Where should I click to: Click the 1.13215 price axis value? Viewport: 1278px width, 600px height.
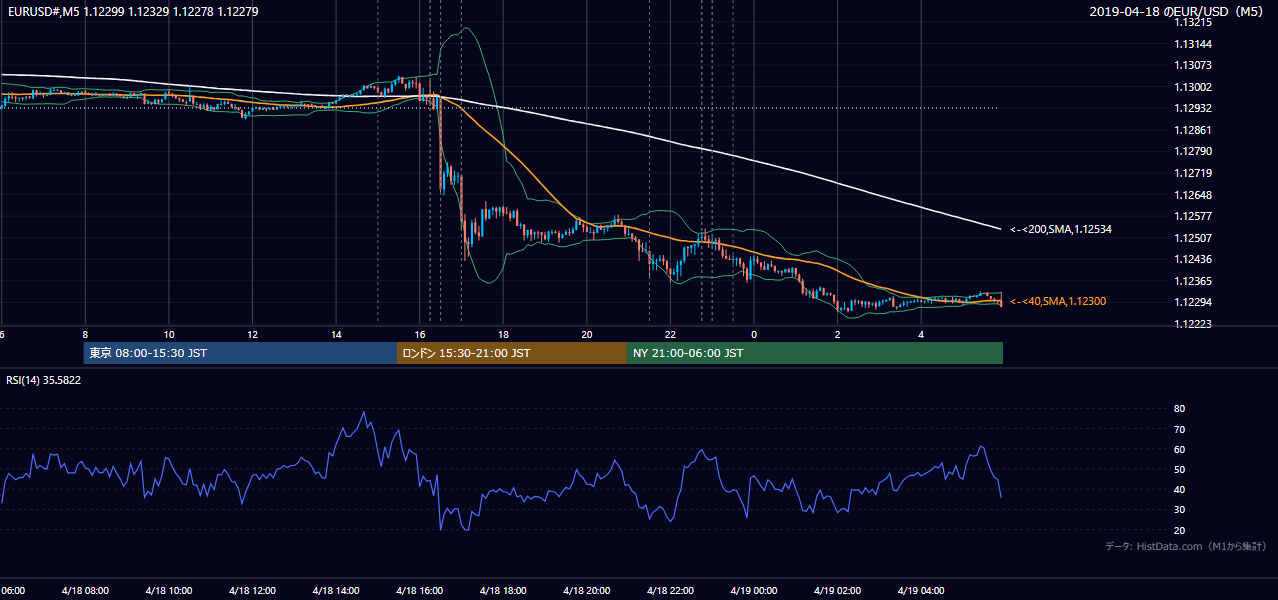[x=1195, y=22]
